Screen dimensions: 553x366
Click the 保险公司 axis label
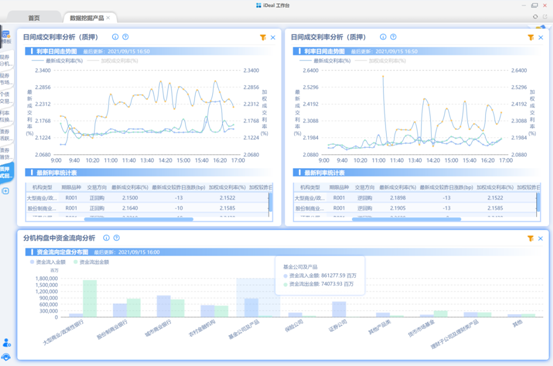tap(294, 326)
